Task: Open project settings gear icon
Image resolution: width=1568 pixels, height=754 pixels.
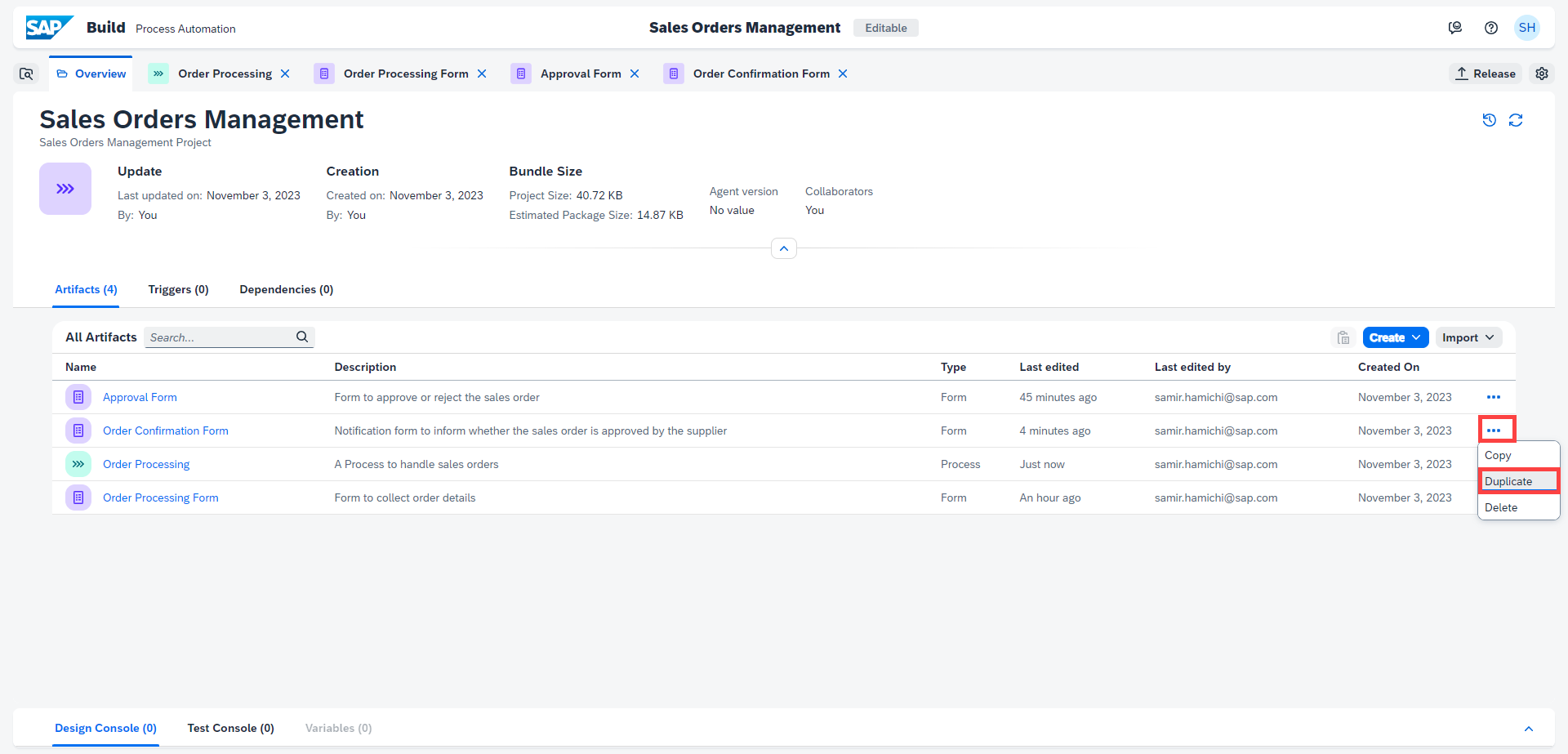Action: [x=1542, y=74]
